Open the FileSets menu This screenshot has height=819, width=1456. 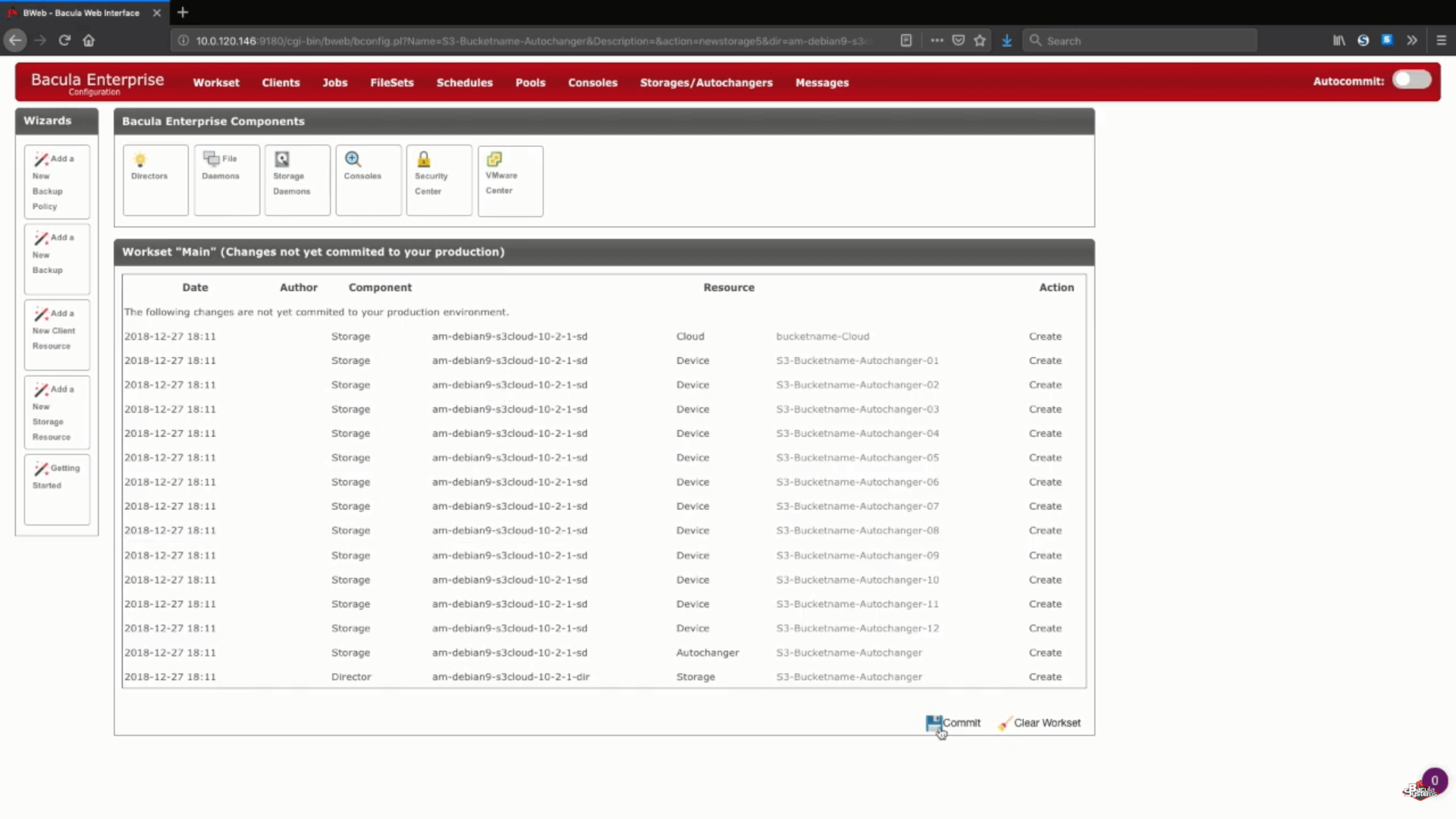392,83
